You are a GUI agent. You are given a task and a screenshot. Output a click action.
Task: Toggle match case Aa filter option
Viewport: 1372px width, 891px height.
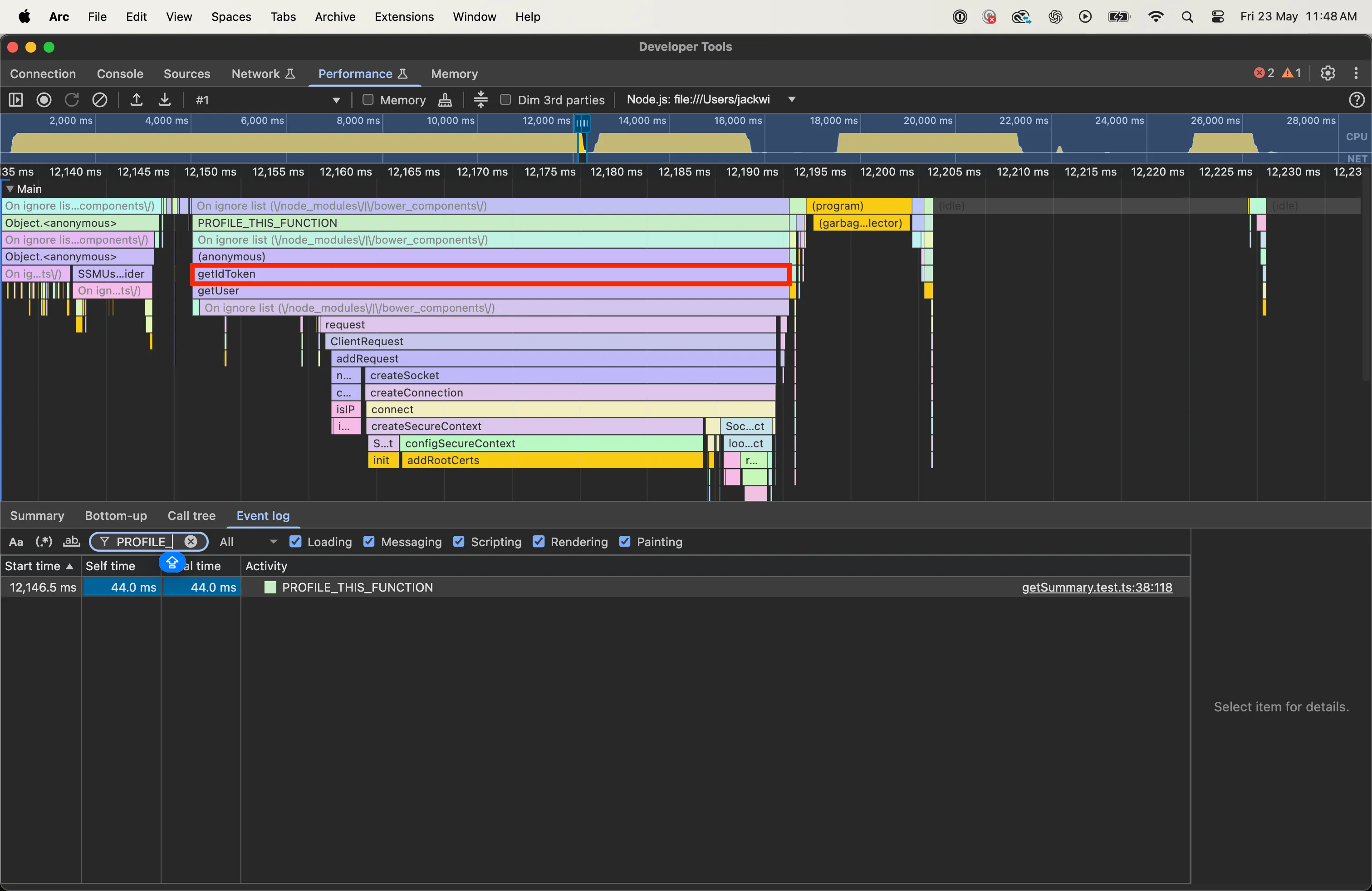click(x=16, y=542)
